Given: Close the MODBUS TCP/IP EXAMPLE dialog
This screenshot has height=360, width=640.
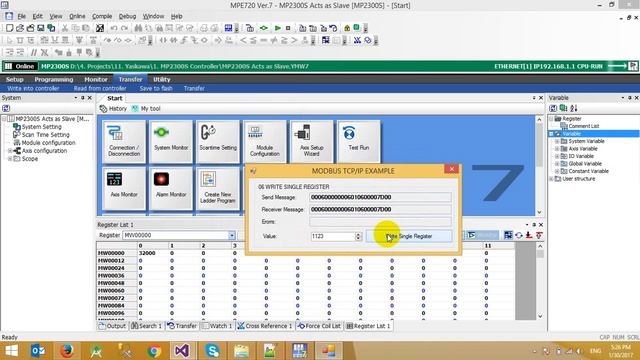Looking at the screenshot, I should pyautogui.click(x=451, y=169).
